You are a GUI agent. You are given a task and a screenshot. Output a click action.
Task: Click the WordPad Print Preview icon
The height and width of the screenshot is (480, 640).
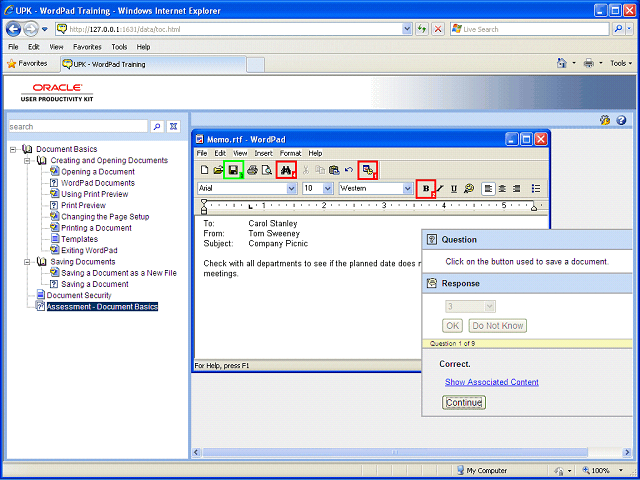click(267, 170)
